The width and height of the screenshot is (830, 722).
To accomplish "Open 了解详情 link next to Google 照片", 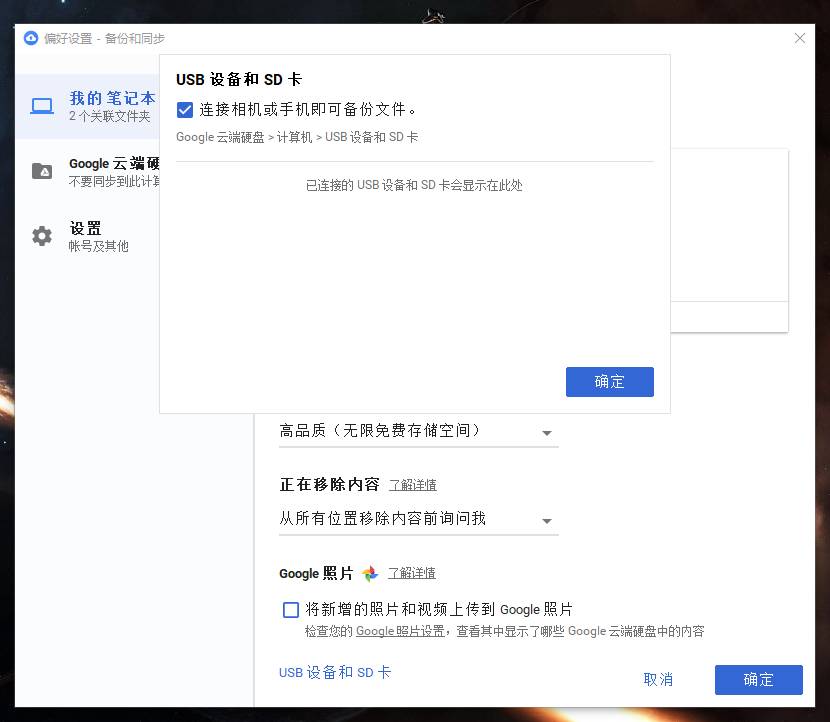I will pyautogui.click(x=412, y=573).
